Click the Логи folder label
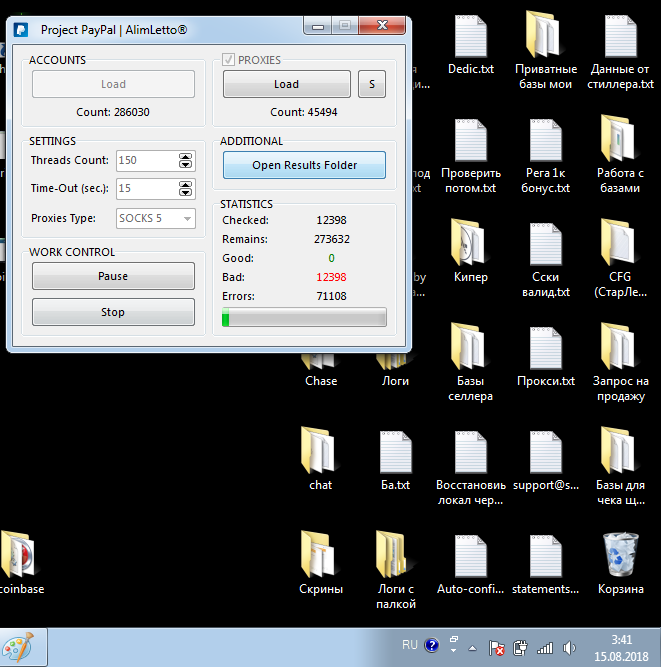The image size is (661, 667). click(x=395, y=381)
